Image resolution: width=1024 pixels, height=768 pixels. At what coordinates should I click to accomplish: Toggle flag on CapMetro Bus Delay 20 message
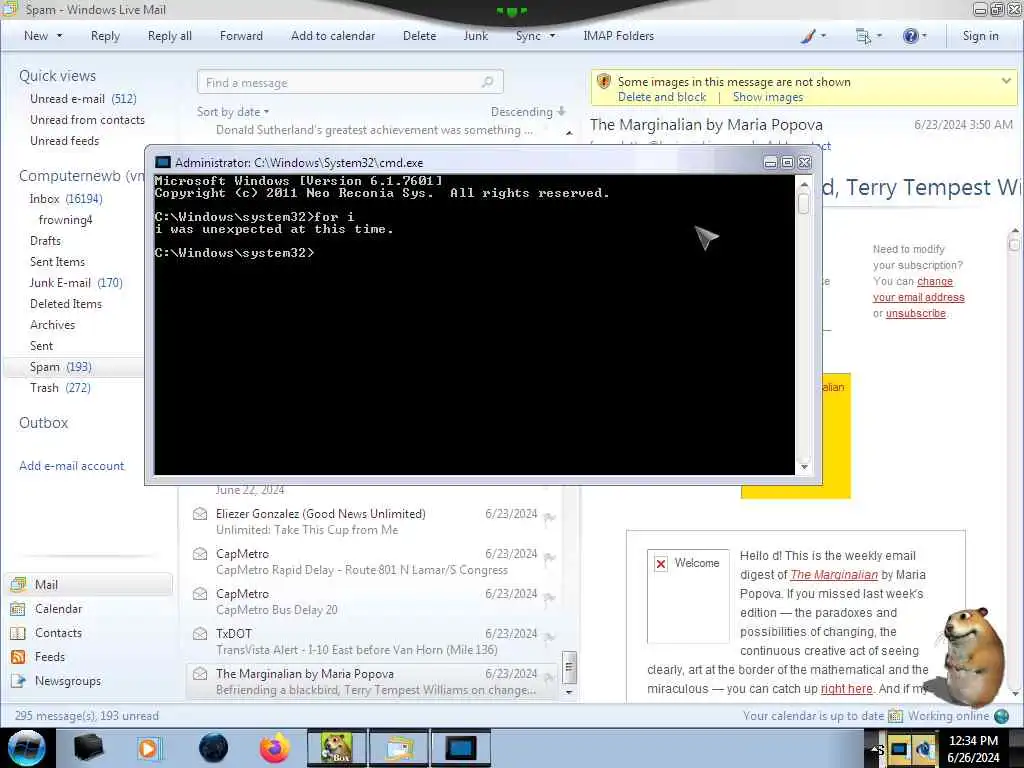(550, 598)
